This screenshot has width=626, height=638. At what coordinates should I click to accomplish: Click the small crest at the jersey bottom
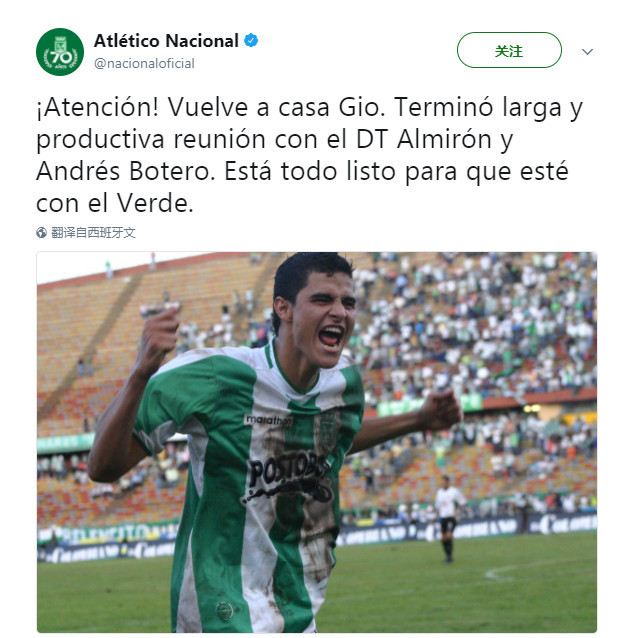coord(224,611)
